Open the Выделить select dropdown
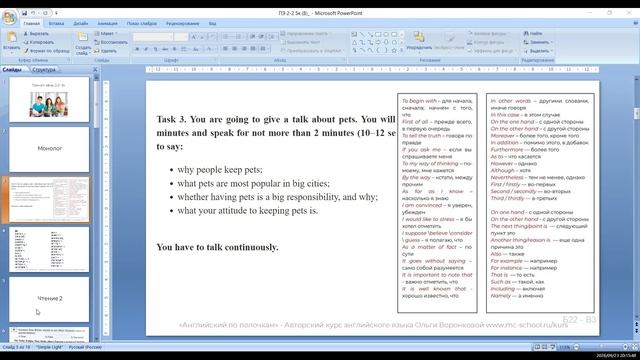The height and width of the screenshot is (360, 640). click(538, 51)
